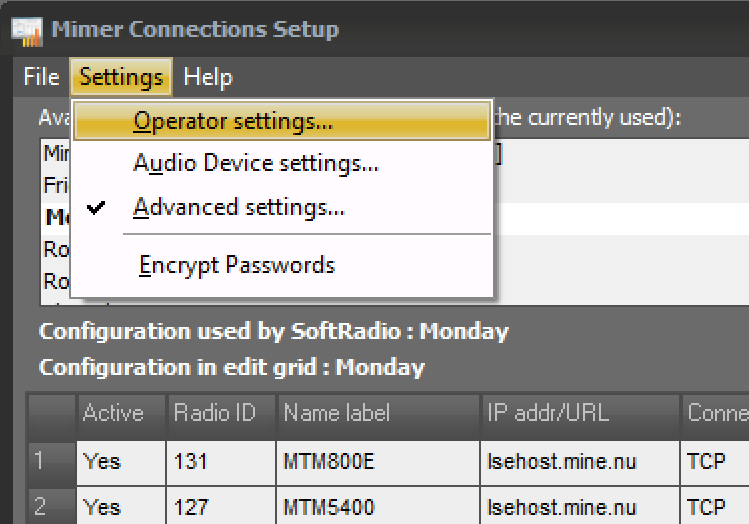
Task: Select the Radio ID cell 127
Action: (221, 506)
